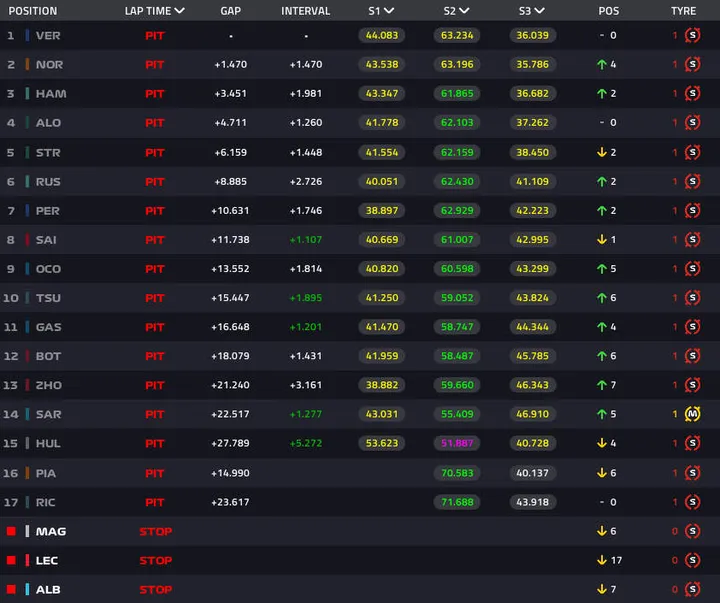Click the POSITION column header

coord(33,11)
